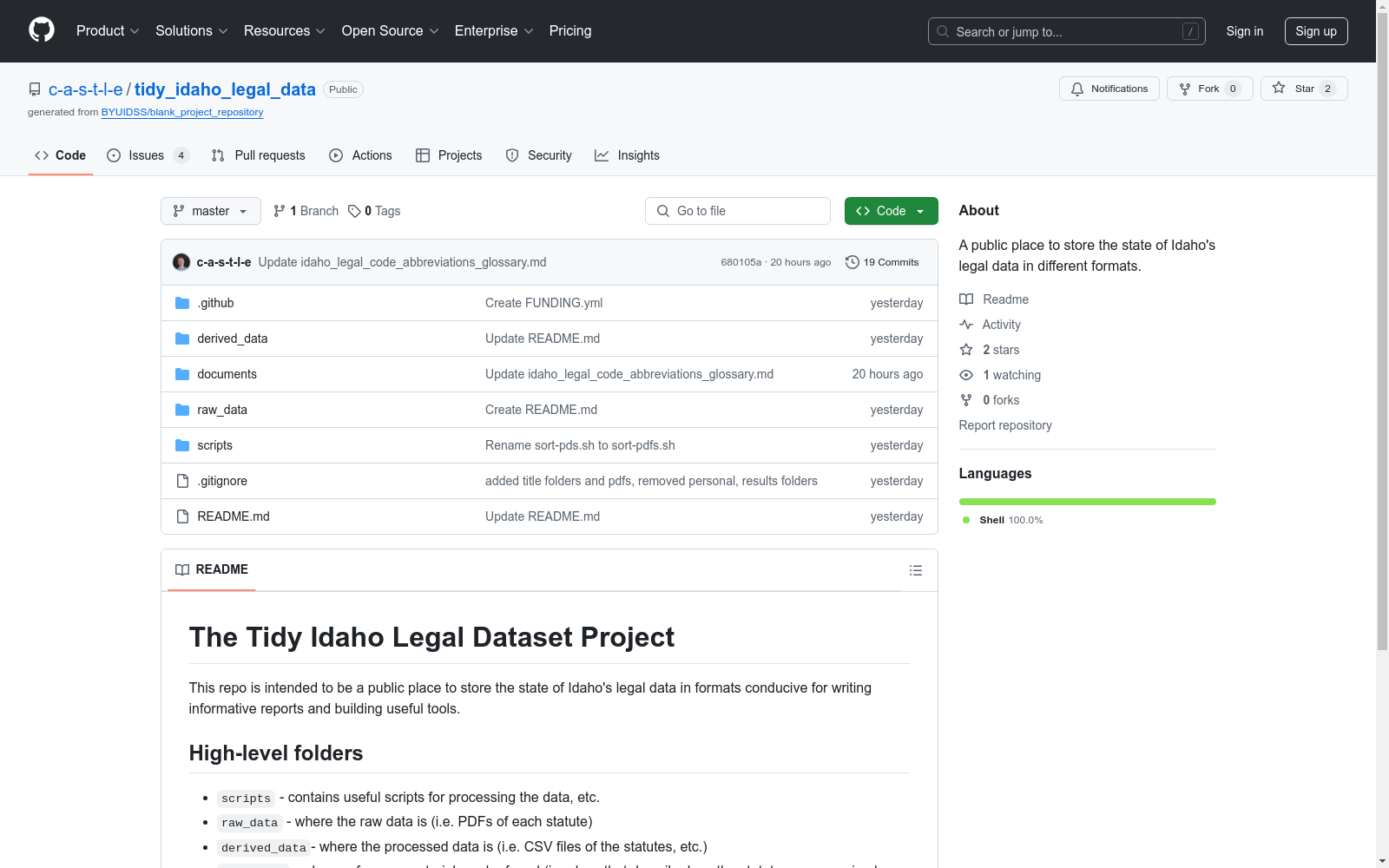This screenshot has height=868, width=1389.
Task: Click the green Shell language bar
Action: click(x=1088, y=502)
